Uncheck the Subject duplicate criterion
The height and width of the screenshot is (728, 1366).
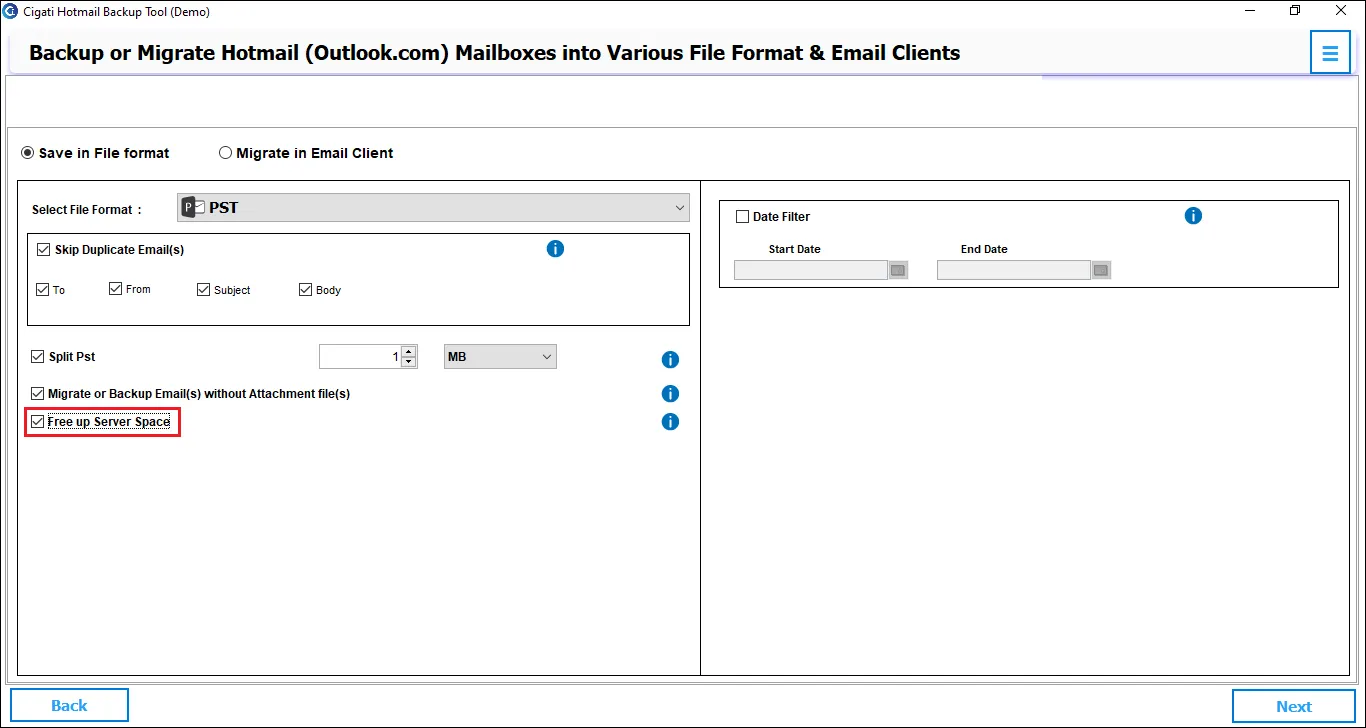(204, 290)
